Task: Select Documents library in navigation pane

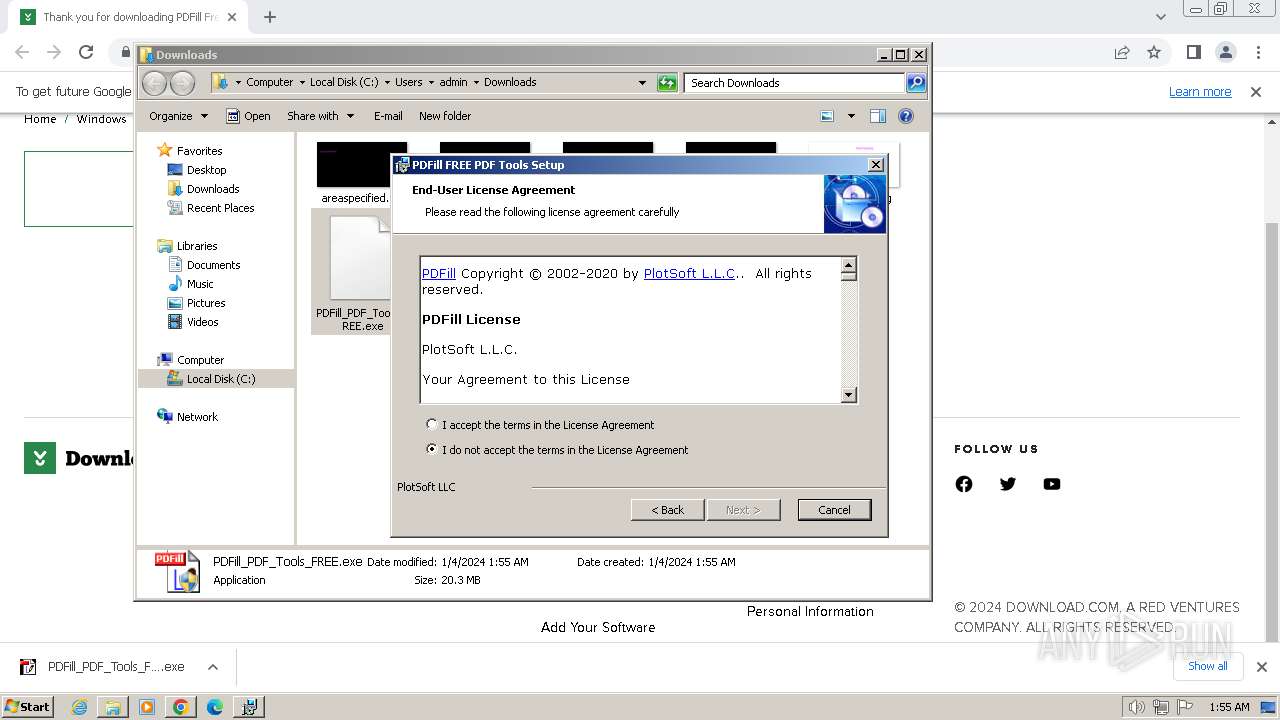Action: point(213,265)
